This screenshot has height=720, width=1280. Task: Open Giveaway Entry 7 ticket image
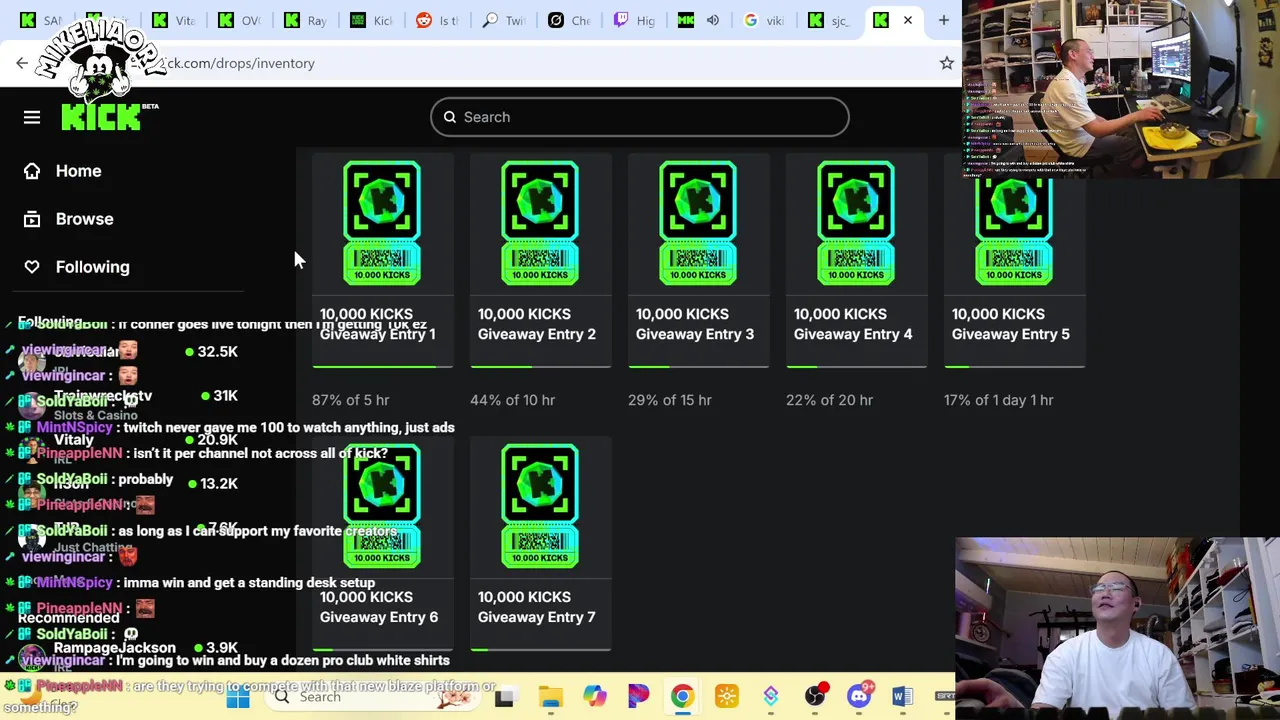click(x=540, y=506)
